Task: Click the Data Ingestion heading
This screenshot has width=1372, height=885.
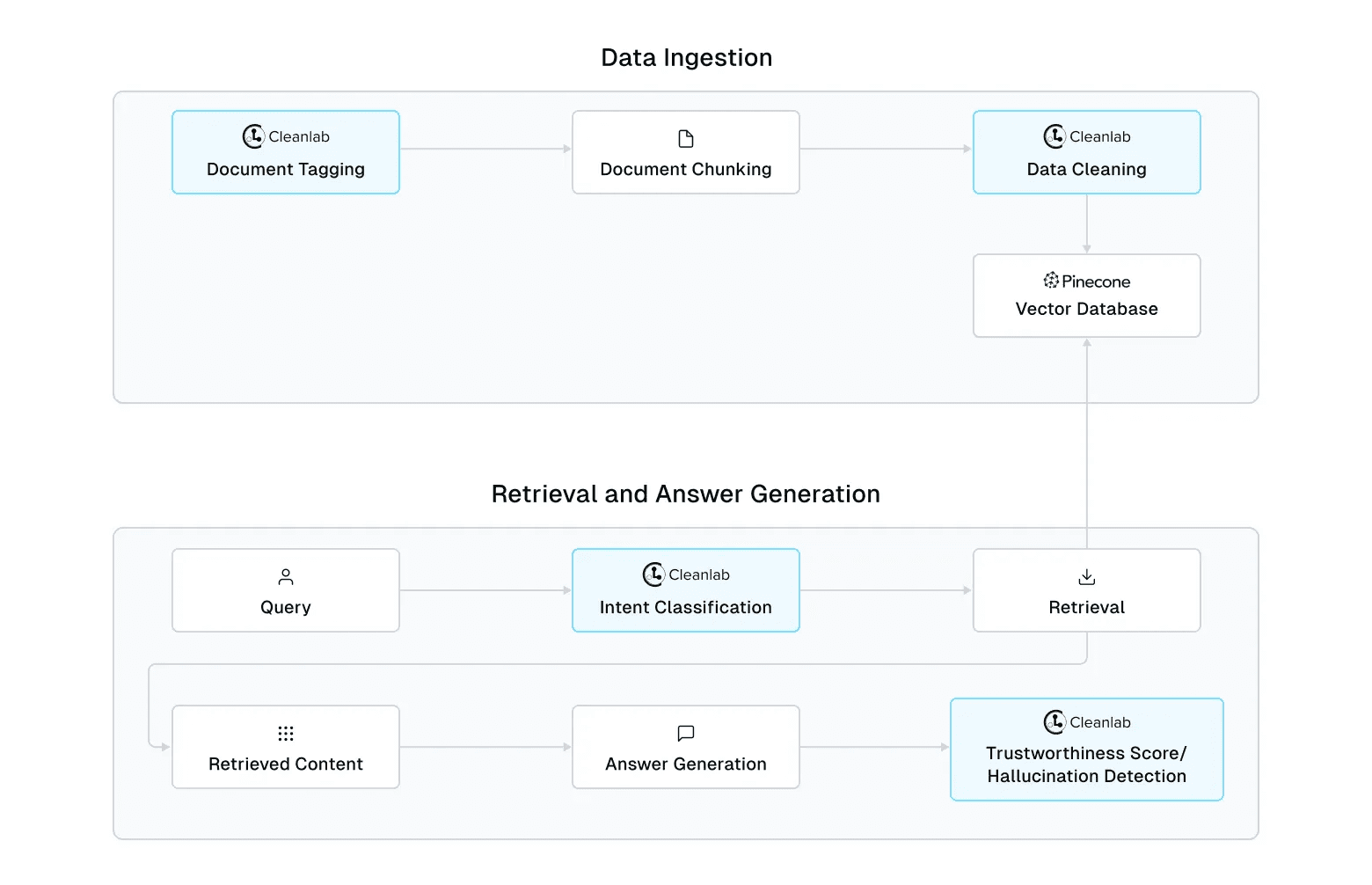Action: coord(687,58)
